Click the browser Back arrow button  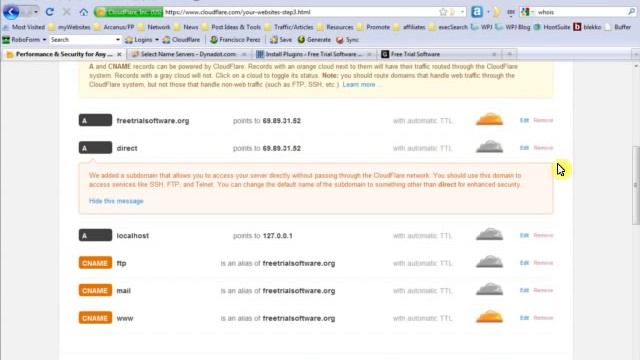click(x=11, y=12)
